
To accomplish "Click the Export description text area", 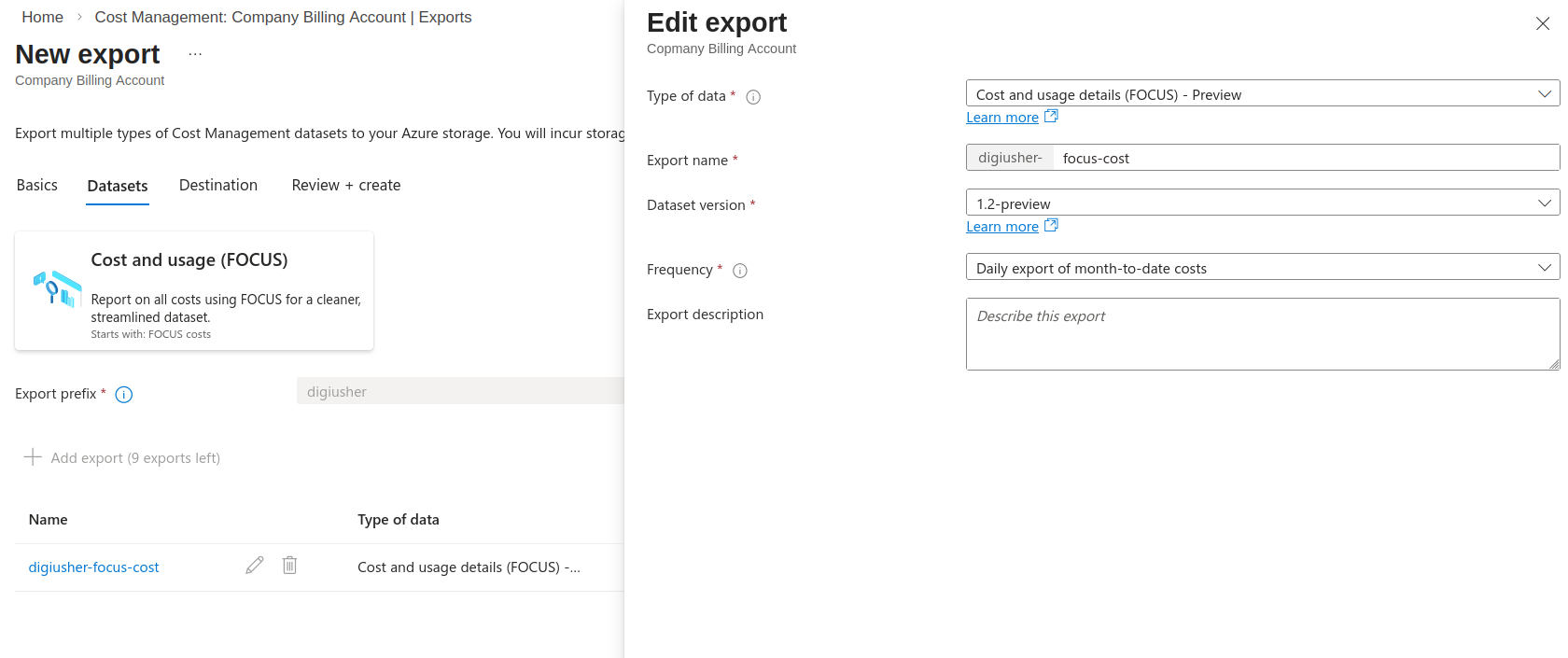I will pyautogui.click(x=1263, y=334).
